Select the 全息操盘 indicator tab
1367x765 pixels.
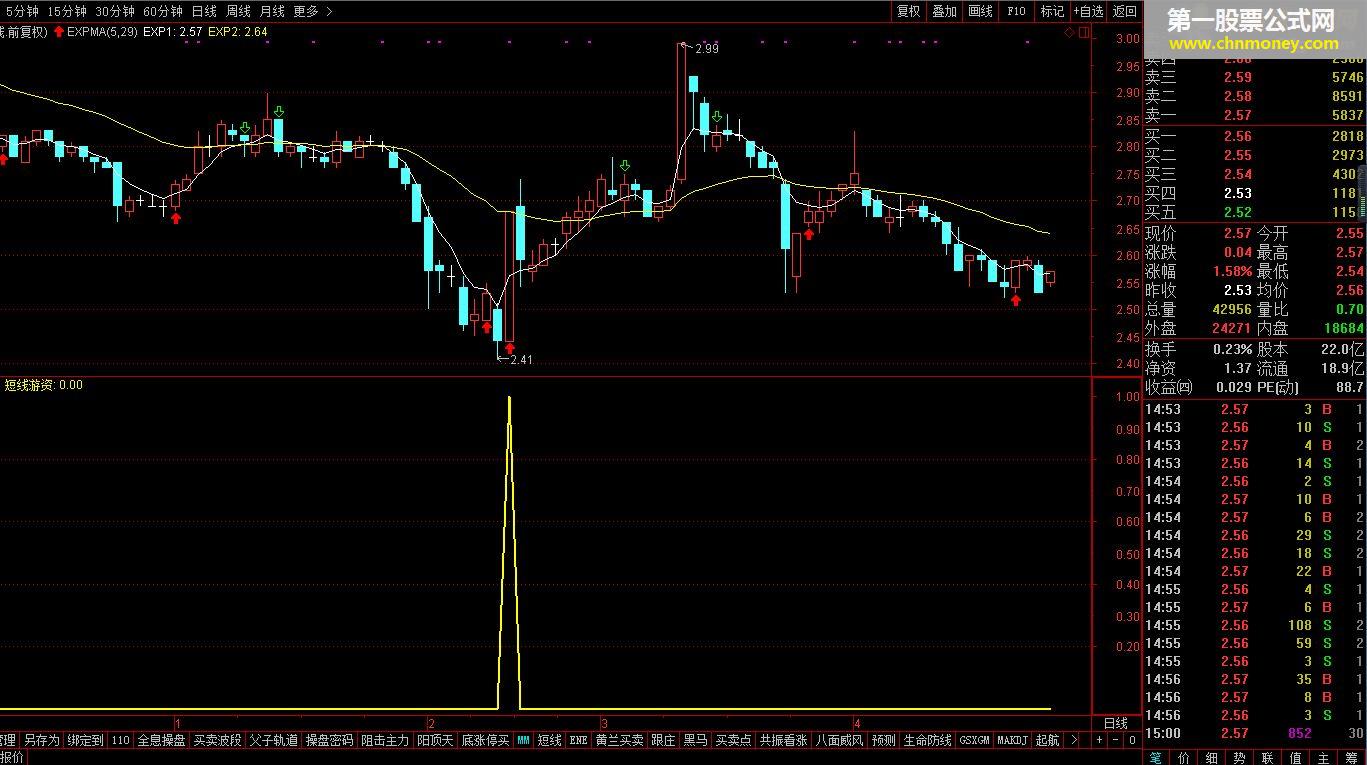pos(162,741)
